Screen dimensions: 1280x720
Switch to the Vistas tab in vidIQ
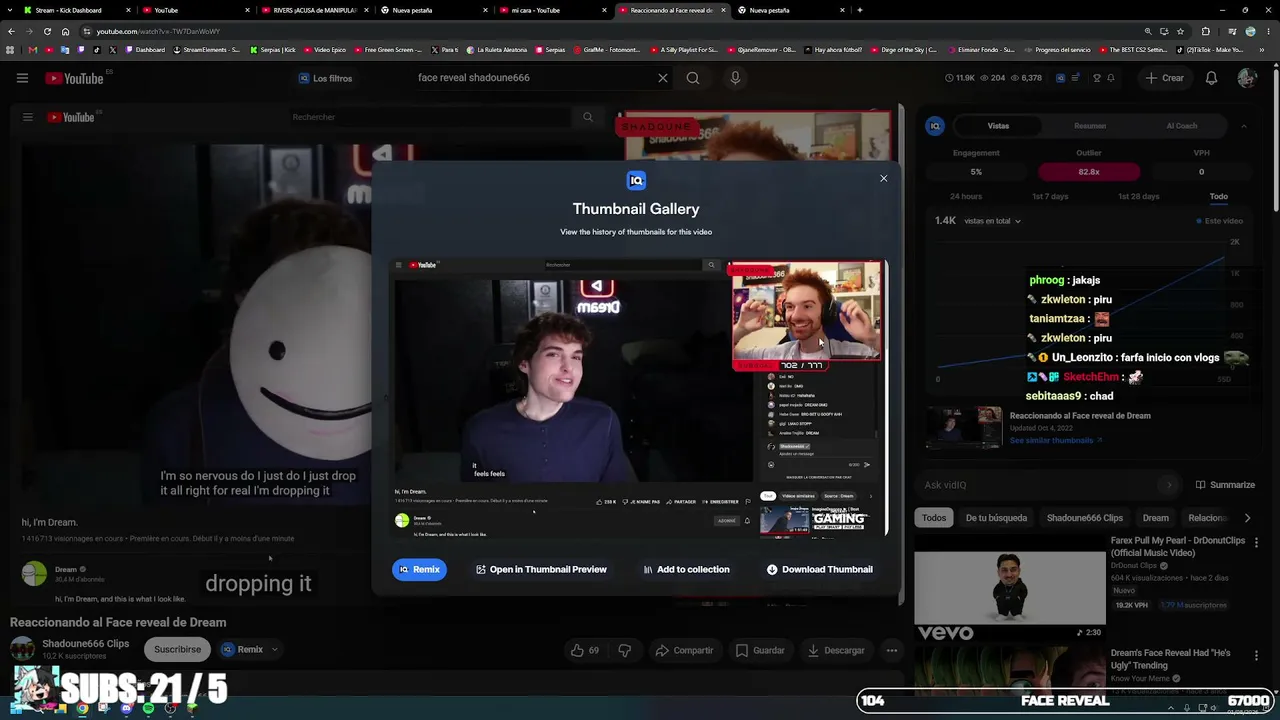coord(998,126)
